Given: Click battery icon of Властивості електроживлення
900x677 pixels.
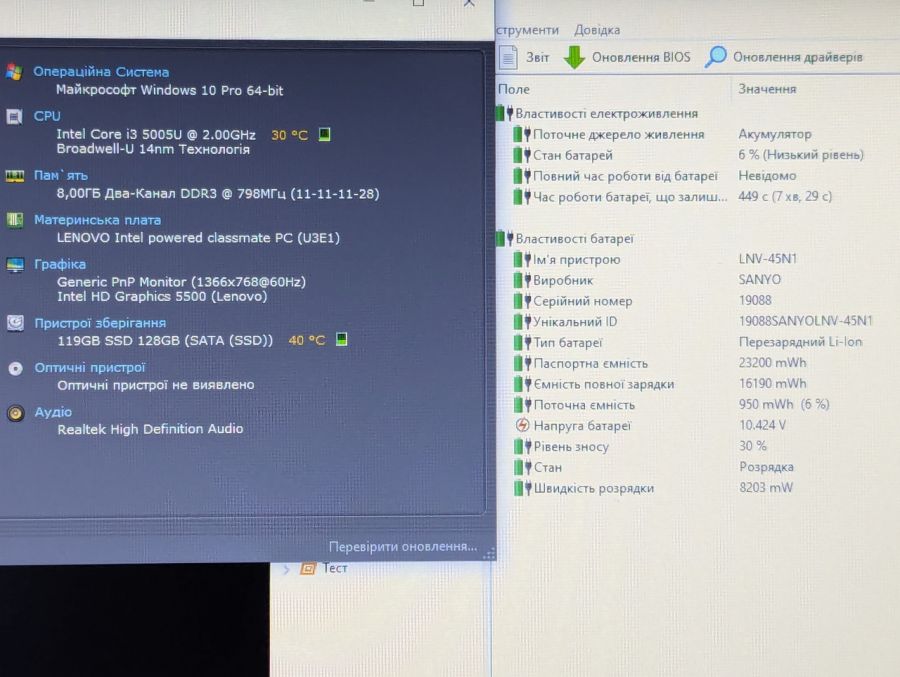Looking at the screenshot, I should tap(504, 113).
